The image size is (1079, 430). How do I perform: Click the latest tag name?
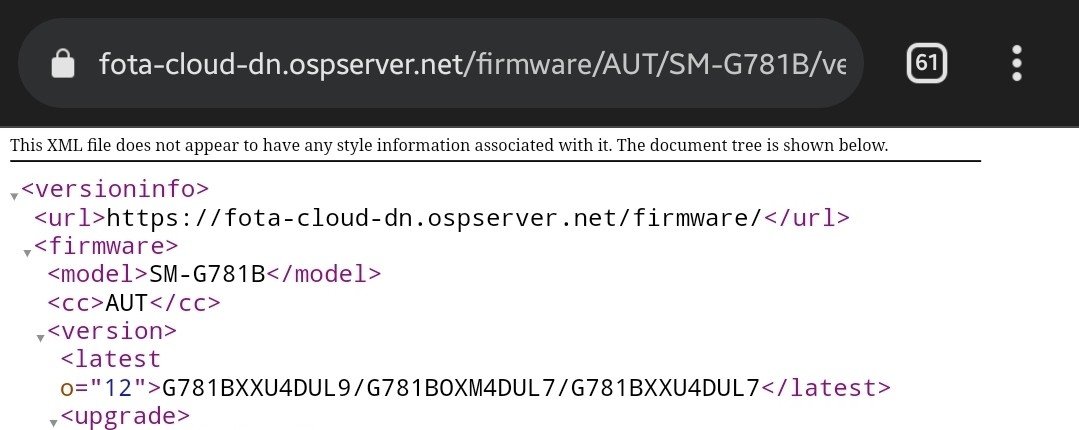pos(111,359)
